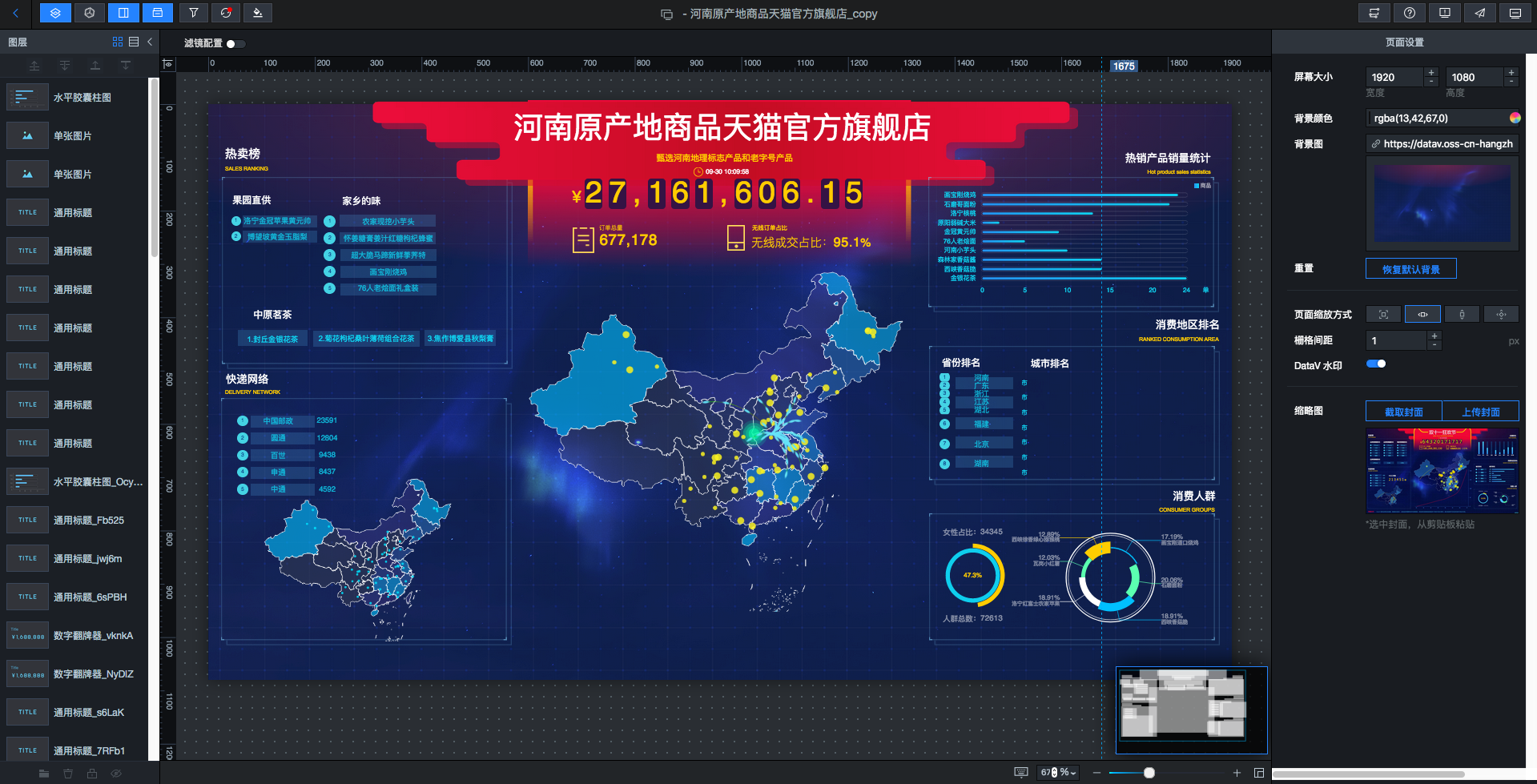Screen dimensions: 1537x784
Task: Collapse the layers panel with chevron
Action: pyautogui.click(x=150, y=42)
